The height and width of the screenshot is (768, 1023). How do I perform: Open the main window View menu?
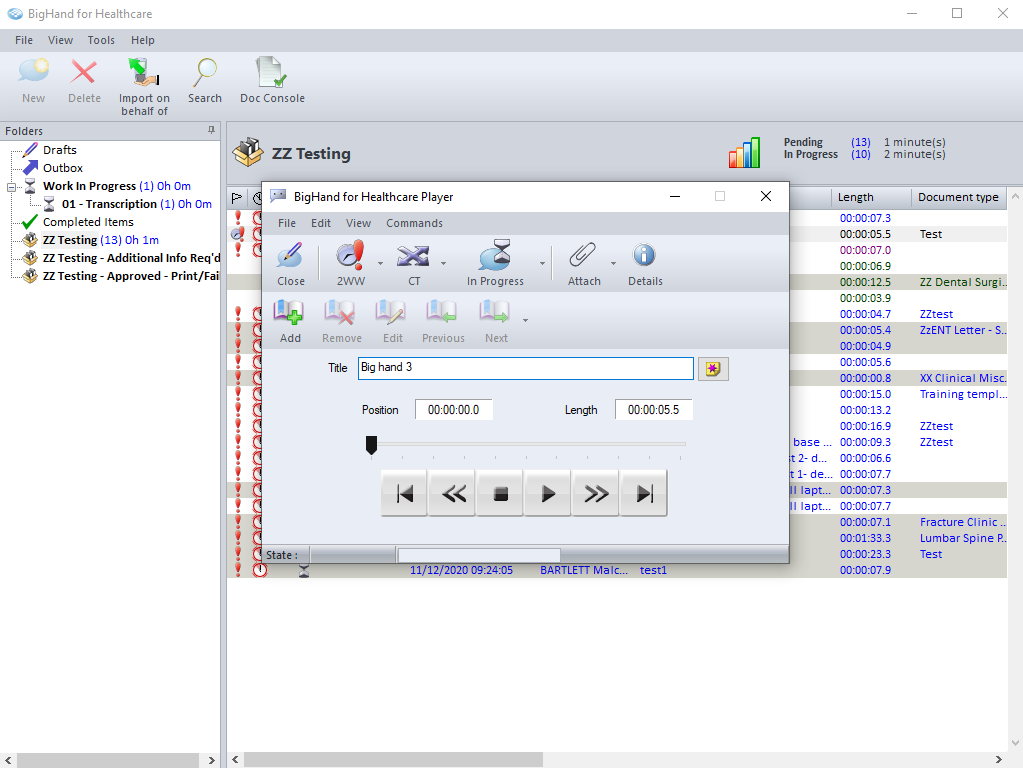pos(60,40)
